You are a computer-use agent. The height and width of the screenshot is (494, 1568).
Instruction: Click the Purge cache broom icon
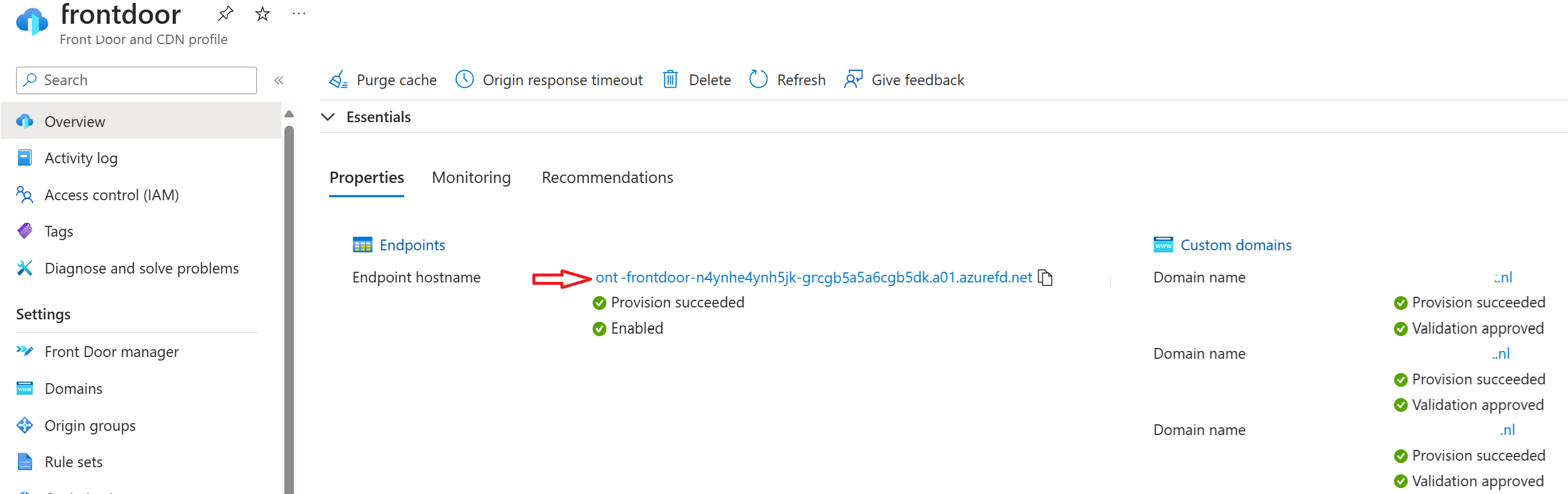point(338,80)
